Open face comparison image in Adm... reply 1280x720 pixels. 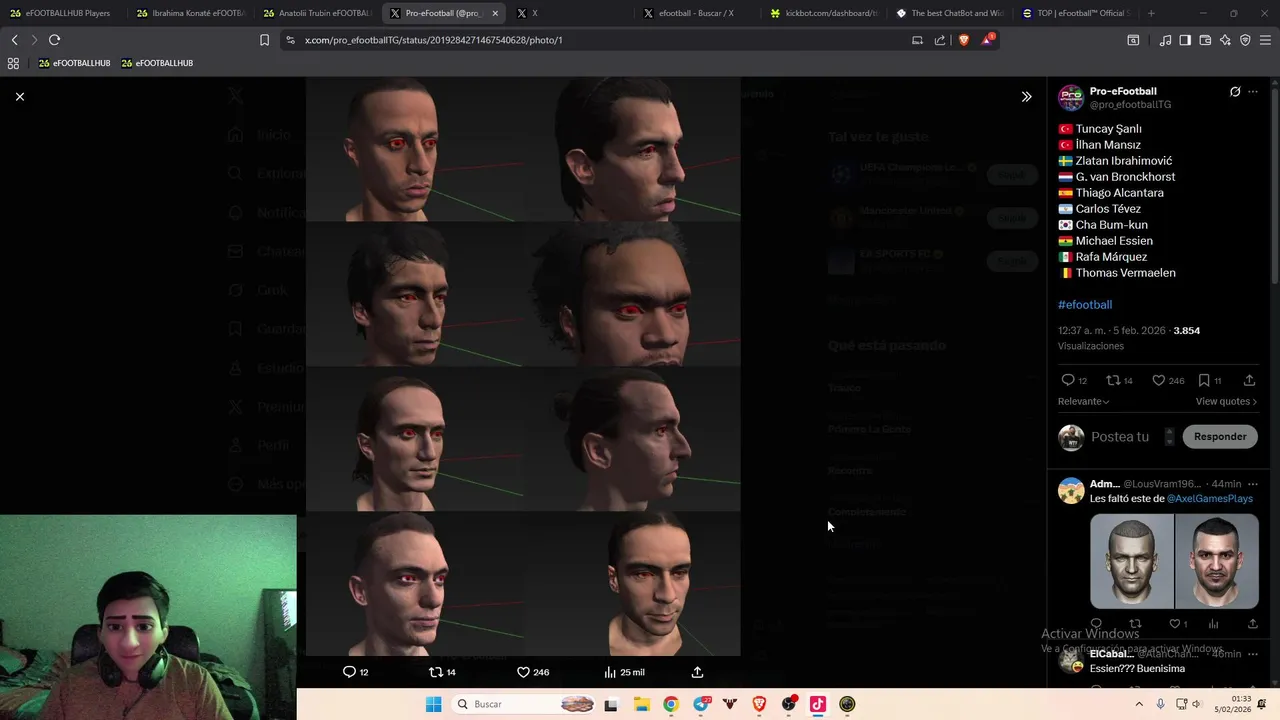(x=1174, y=561)
